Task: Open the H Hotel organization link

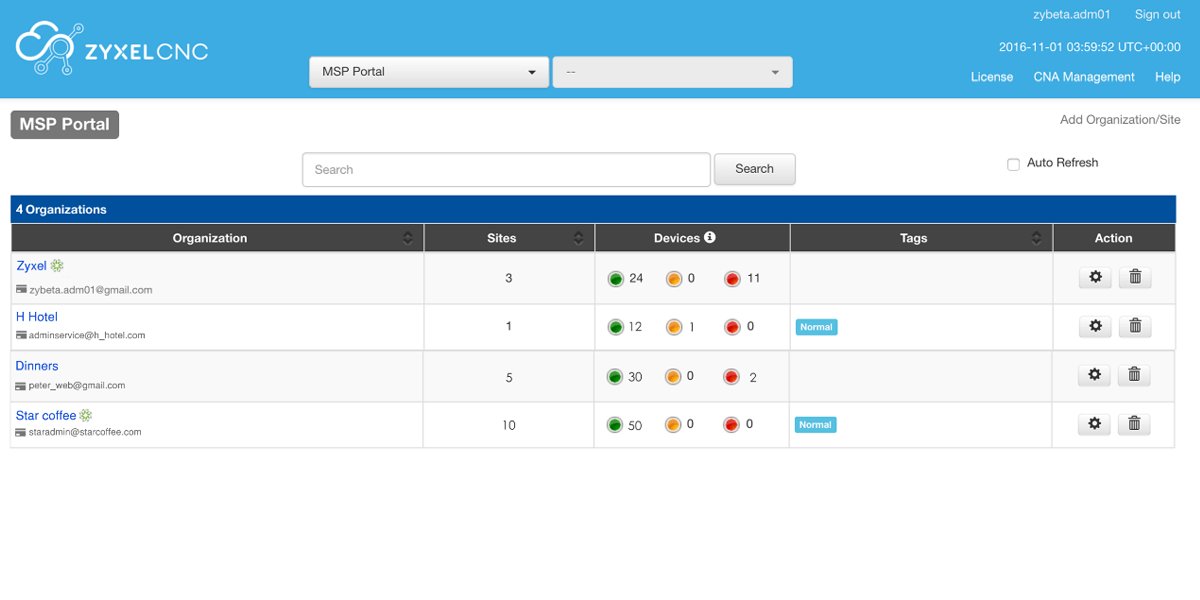Action: (x=37, y=317)
